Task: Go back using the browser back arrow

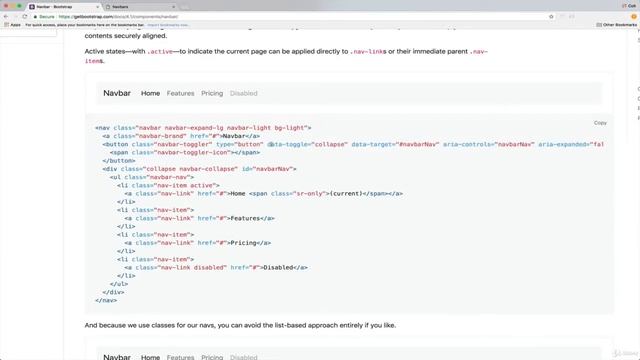Action: click(6, 17)
